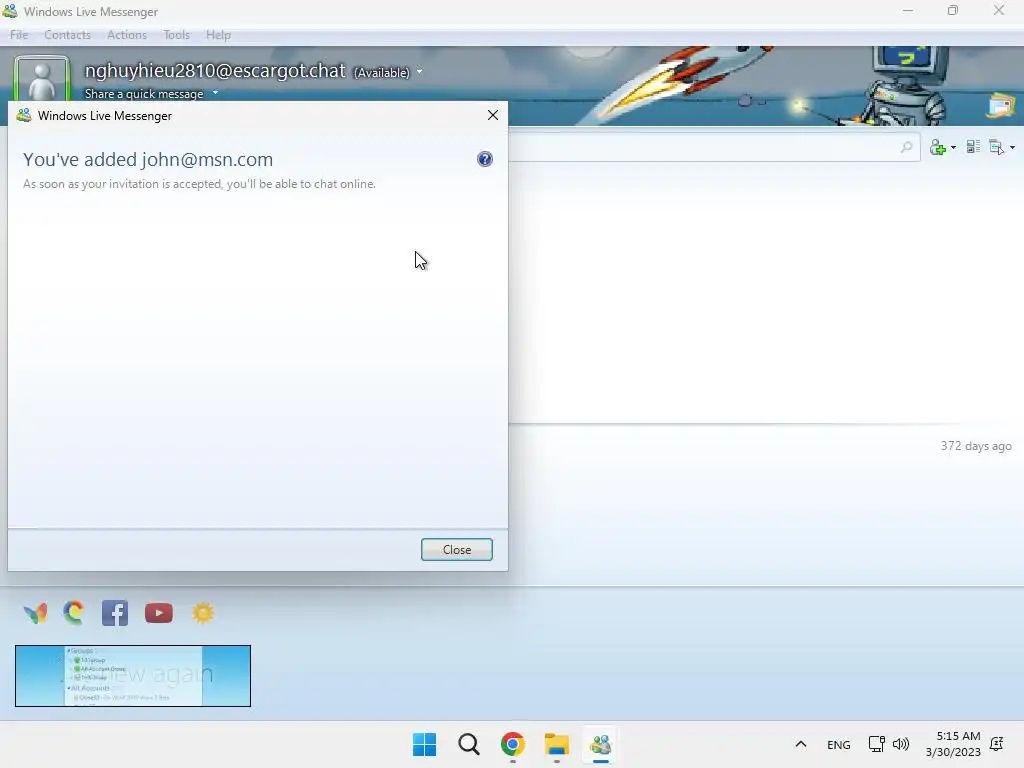Open the volume speaker tray icon
Viewport: 1024px width, 768px height.
pos(901,744)
